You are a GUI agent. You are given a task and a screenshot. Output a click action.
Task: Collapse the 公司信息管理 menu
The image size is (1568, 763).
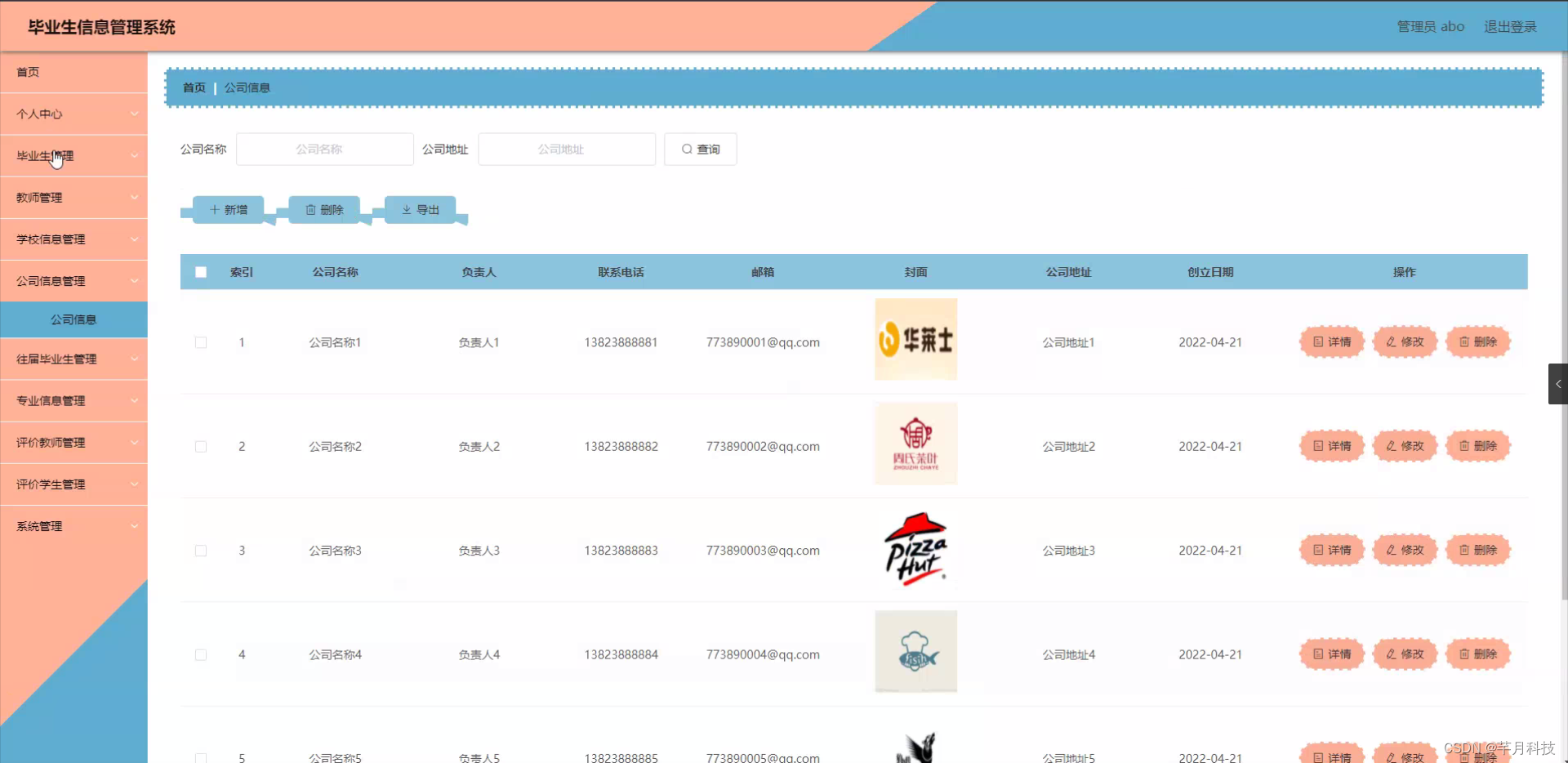(73, 280)
